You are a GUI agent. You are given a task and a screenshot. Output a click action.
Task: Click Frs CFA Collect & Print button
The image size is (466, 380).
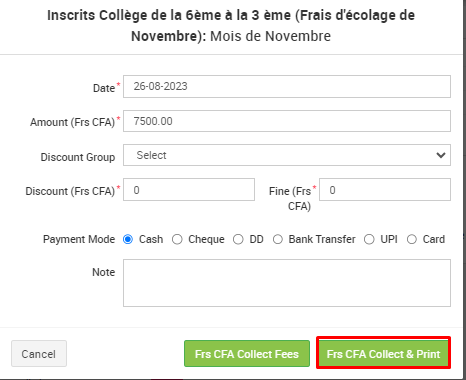[x=383, y=354]
